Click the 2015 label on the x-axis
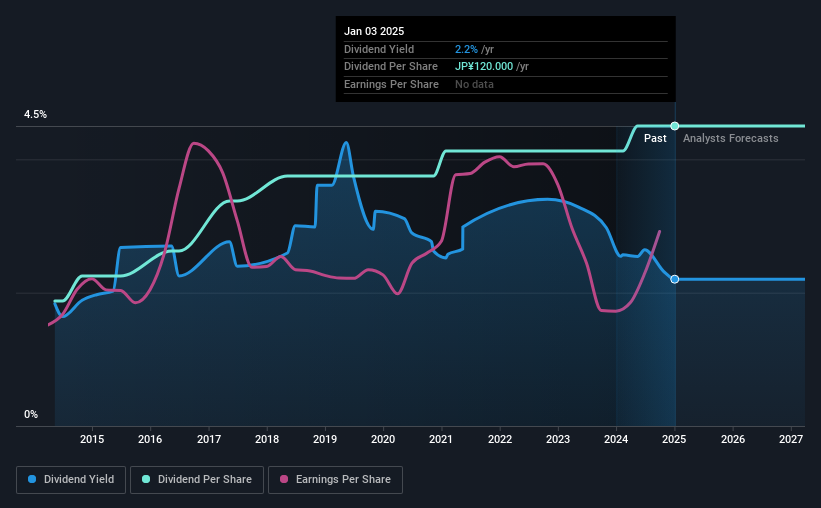 coord(92,439)
